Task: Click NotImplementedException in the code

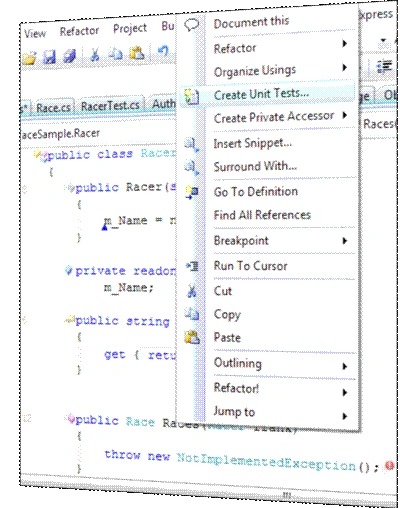Action: coord(266,461)
